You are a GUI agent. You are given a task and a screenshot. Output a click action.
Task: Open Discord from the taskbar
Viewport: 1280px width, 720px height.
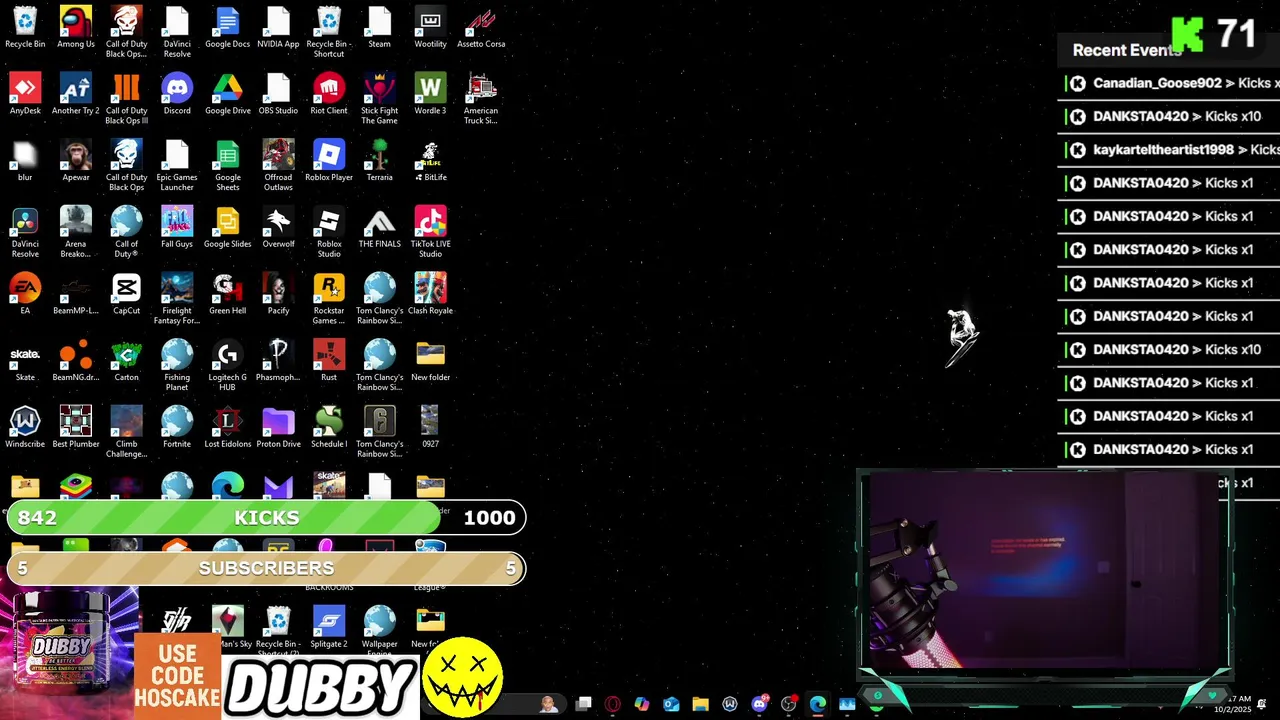(759, 704)
